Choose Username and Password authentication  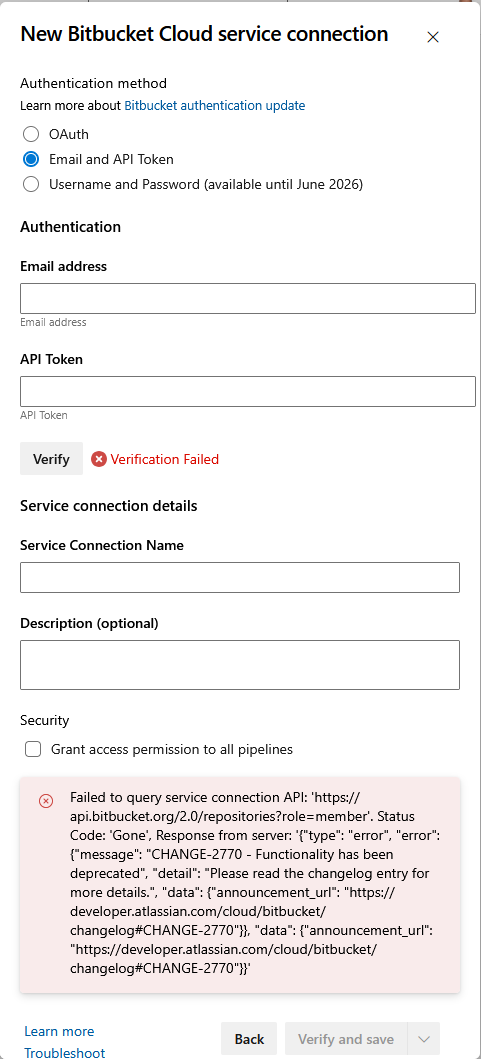(30, 184)
